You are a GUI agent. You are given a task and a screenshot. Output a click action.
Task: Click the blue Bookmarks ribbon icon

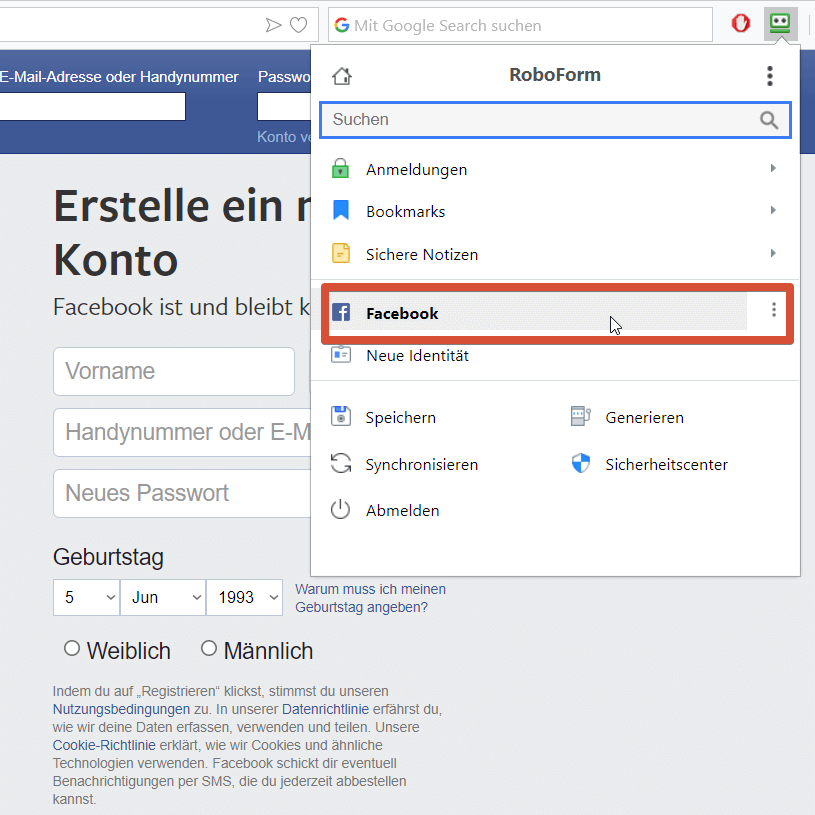(341, 210)
